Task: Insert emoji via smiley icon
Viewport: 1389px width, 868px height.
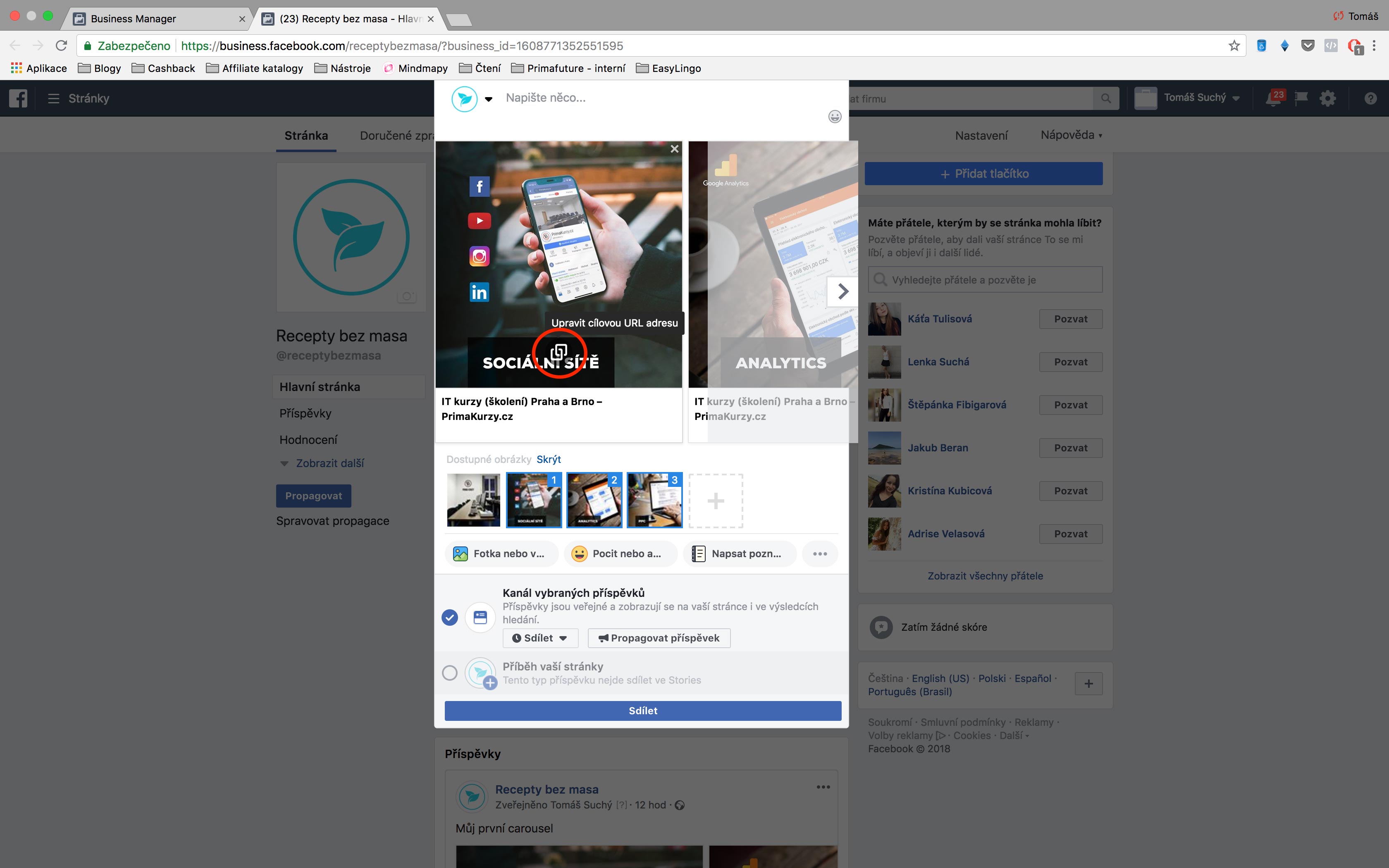Action: (x=835, y=117)
